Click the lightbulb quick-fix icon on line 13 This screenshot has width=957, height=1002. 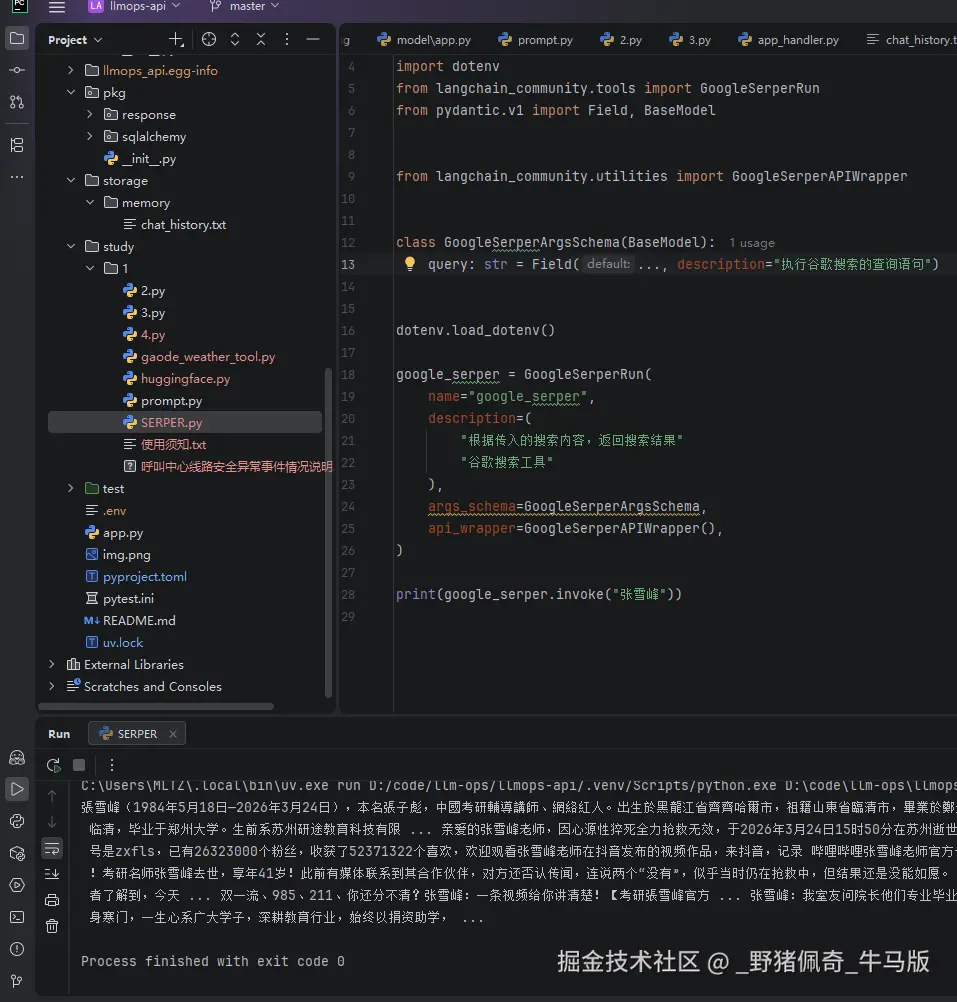[409, 264]
